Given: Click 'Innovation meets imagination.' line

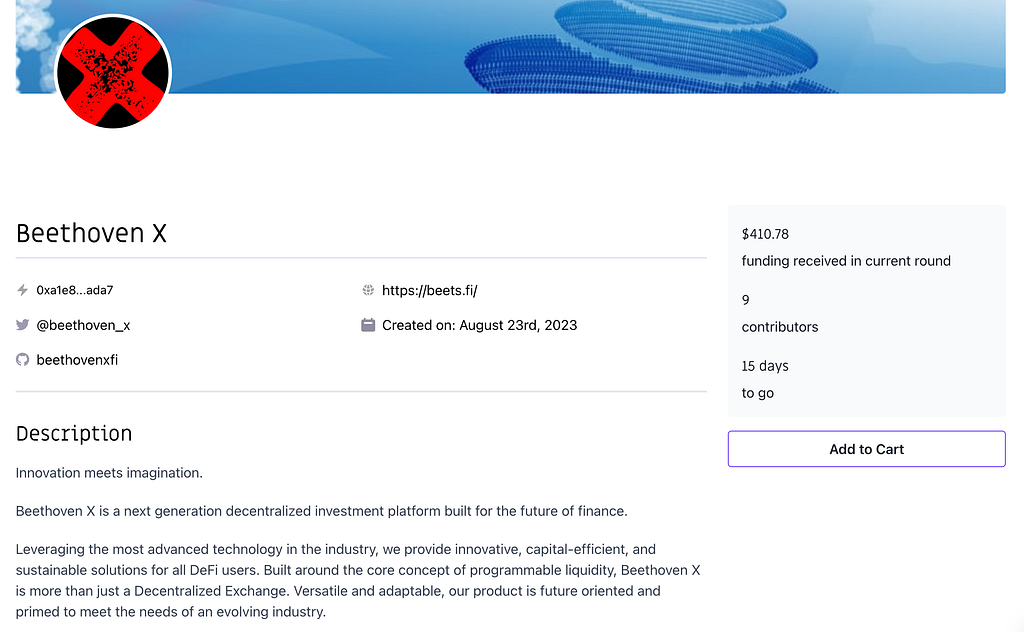Looking at the screenshot, I should pos(109,473).
